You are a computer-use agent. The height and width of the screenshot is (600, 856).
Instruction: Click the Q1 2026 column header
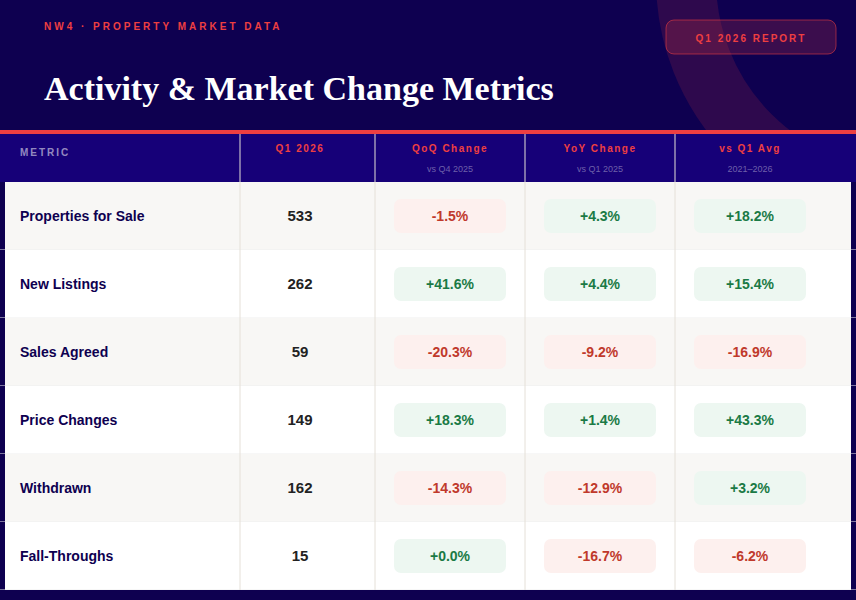tap(300, 149)
